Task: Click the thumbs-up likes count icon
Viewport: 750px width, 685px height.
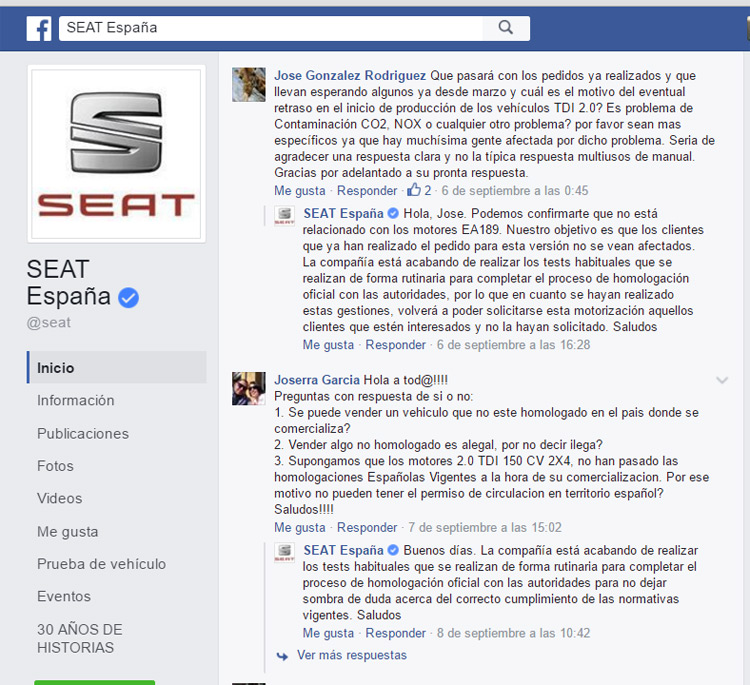Action: [x=414, y=190]
